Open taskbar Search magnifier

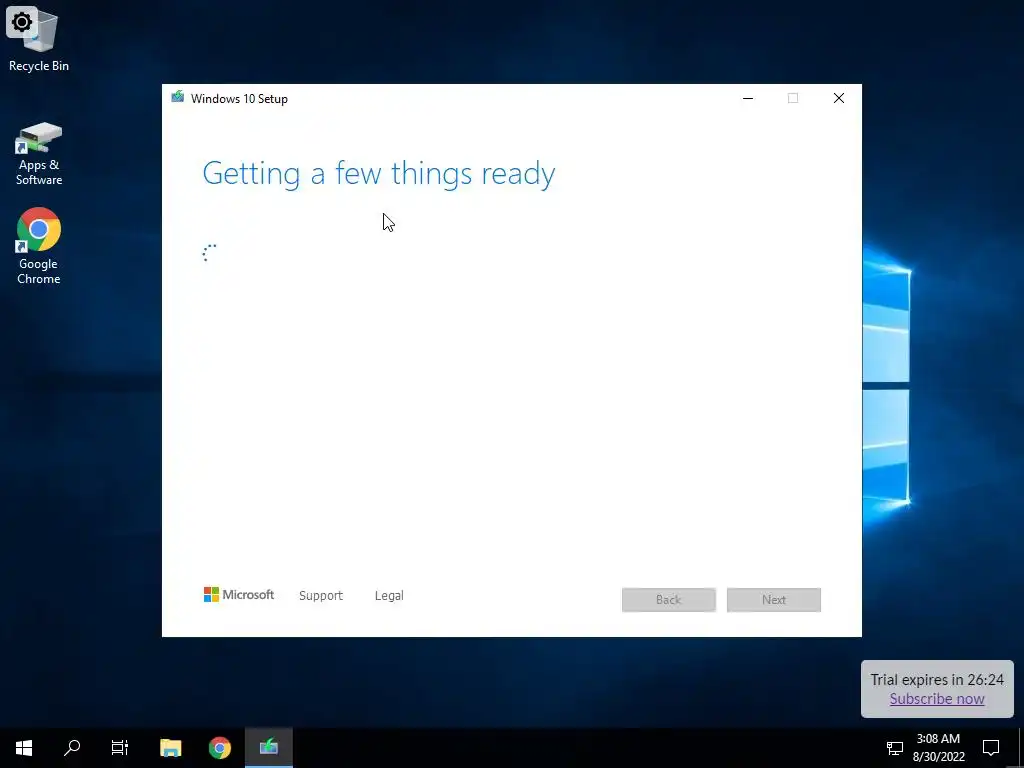72,748
